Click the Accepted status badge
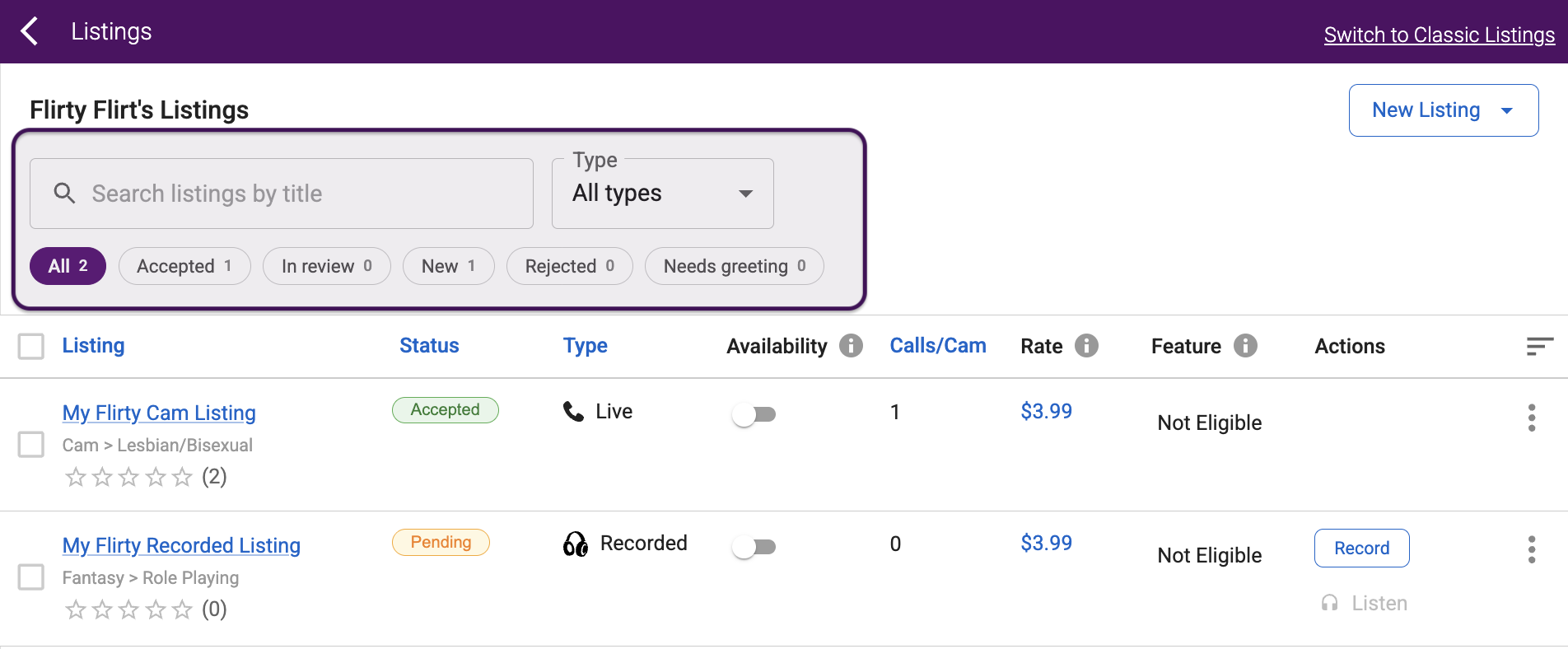Viewport: 1568px width, 649px height. click(446, 410)
